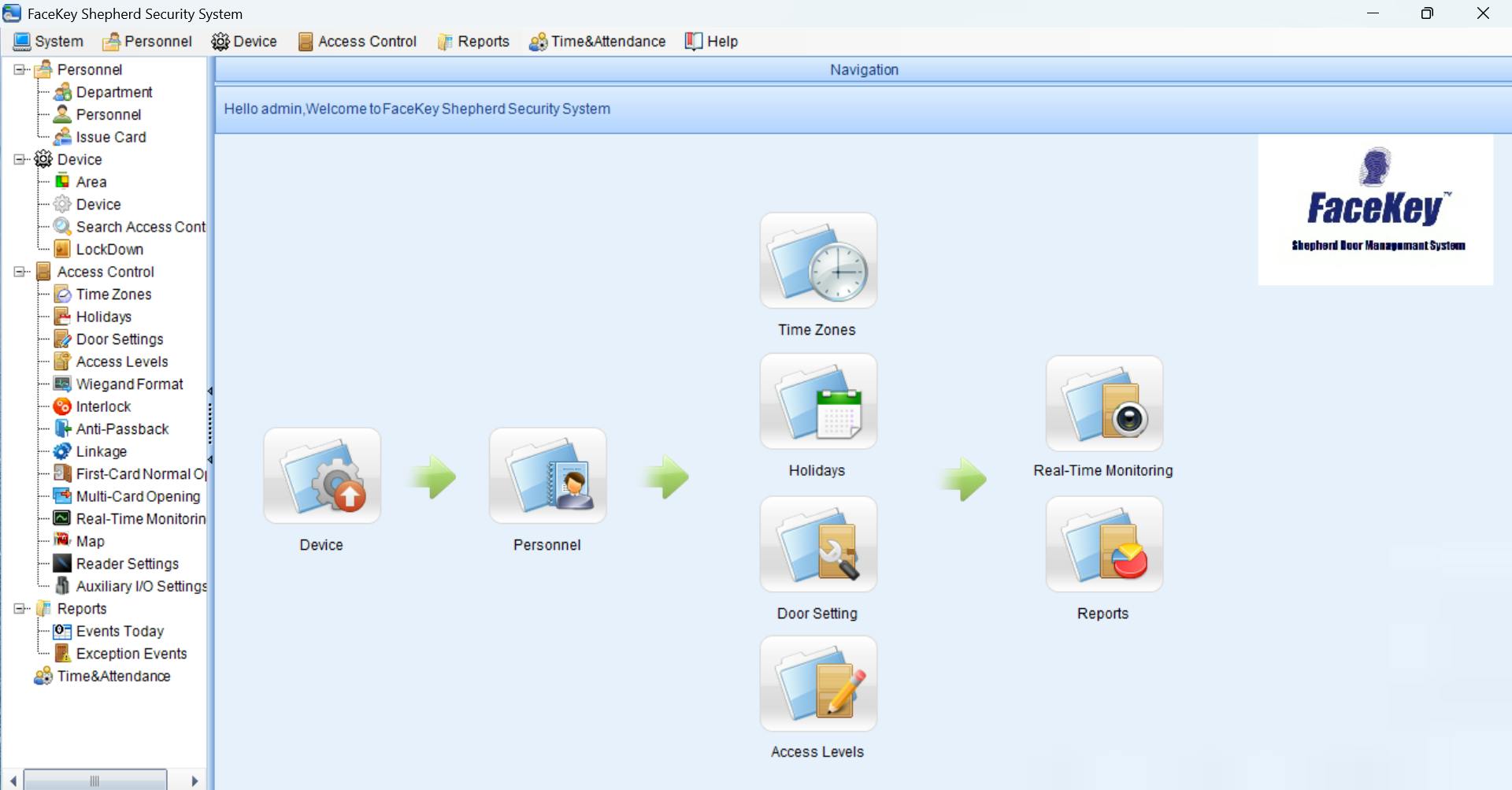Open the Real-Time Monitoring camera icon
Image resolution: width=1512 pixels, height=790 pixels.
pos(1104,403)
